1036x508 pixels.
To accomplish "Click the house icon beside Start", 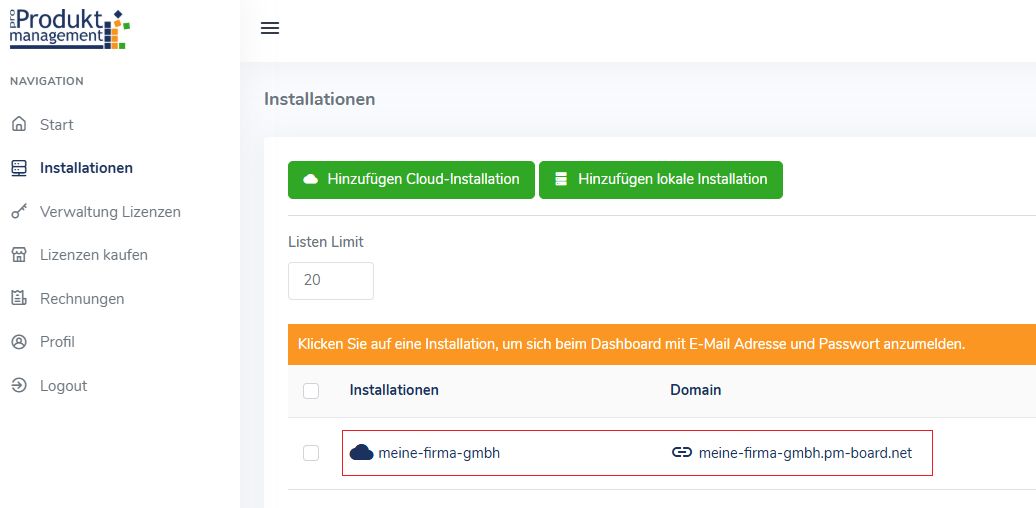I will coord(19,124).
